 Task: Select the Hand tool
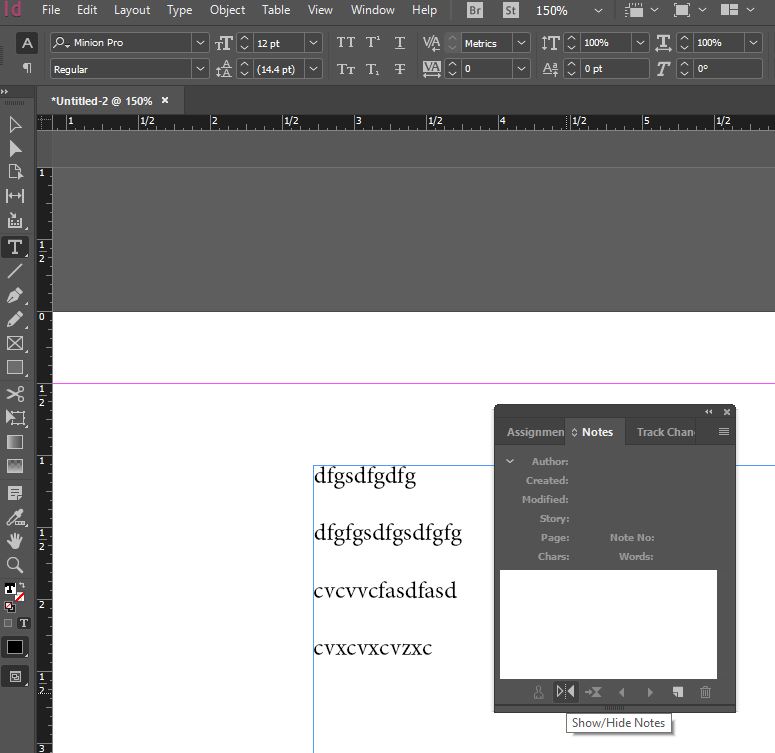15,541
